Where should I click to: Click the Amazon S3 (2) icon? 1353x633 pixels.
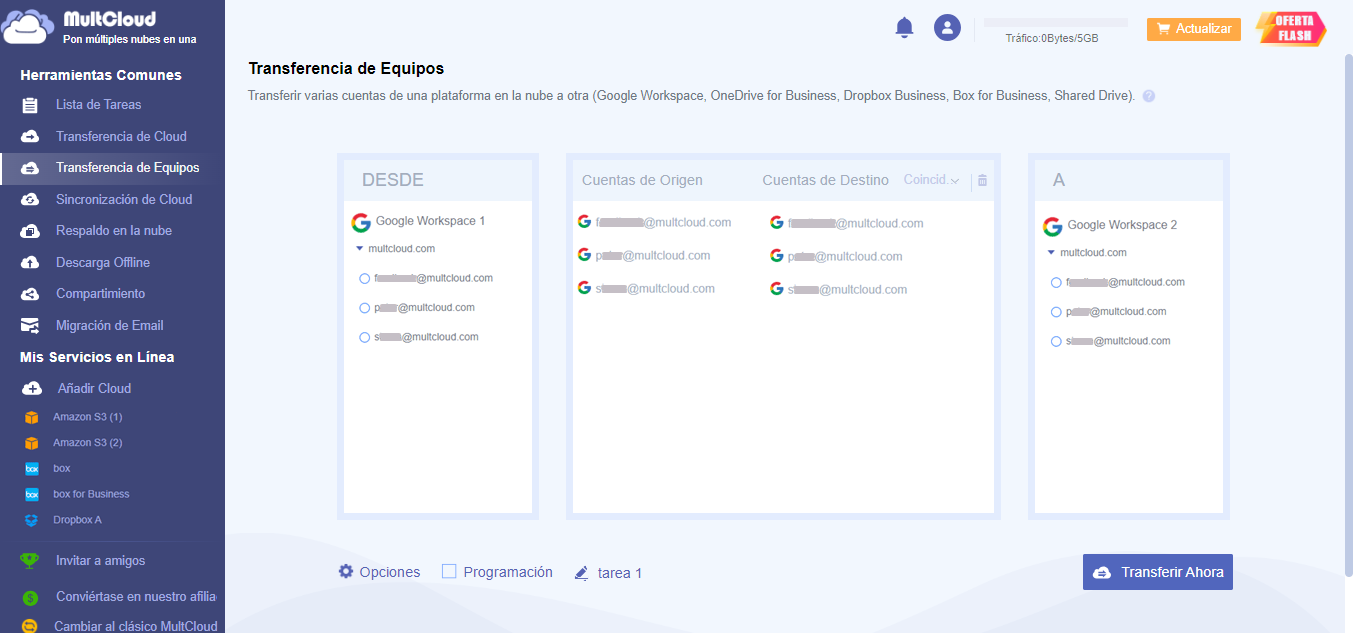(32, 443)
